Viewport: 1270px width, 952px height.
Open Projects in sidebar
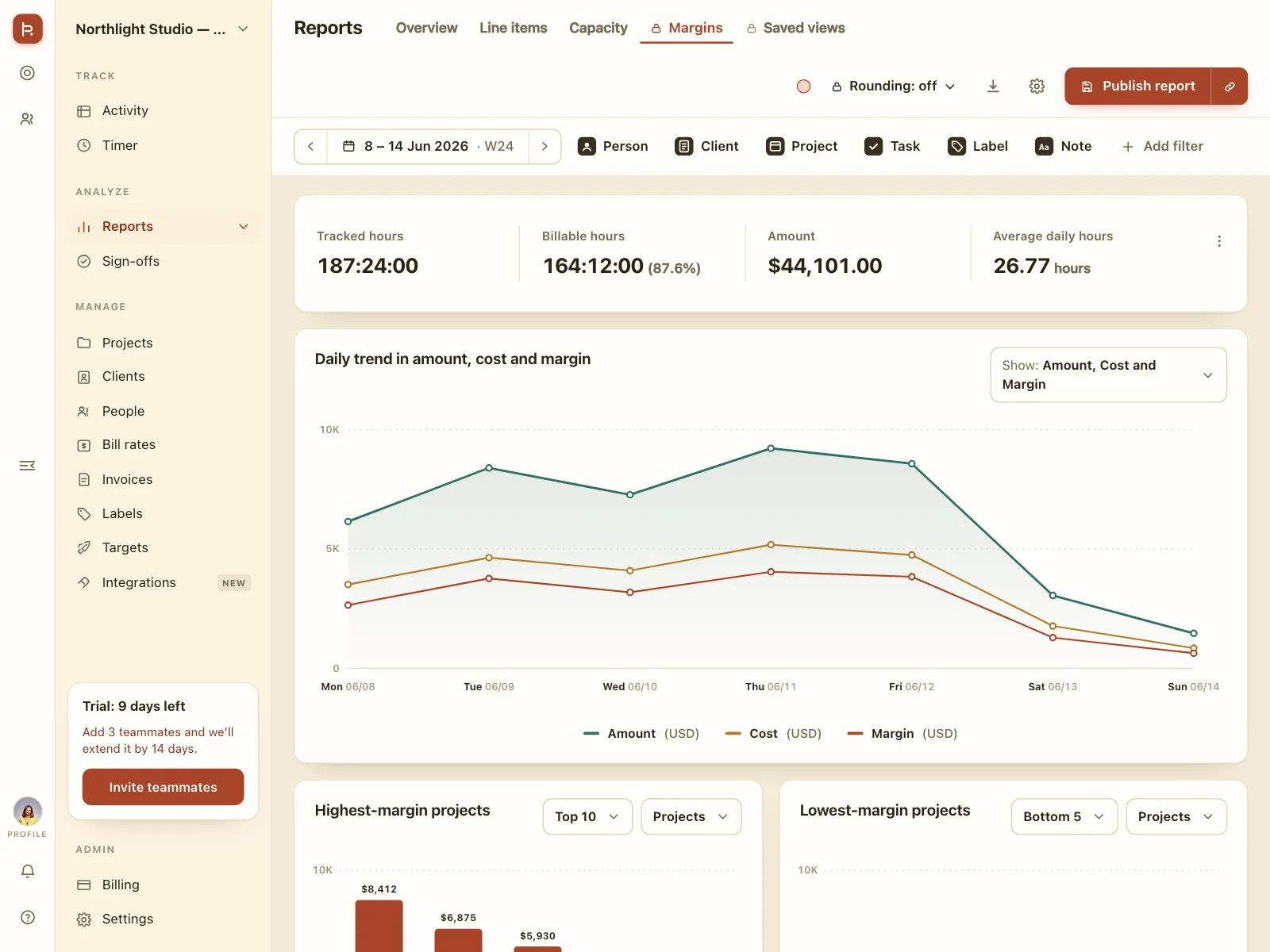click(x=163, y=343)
